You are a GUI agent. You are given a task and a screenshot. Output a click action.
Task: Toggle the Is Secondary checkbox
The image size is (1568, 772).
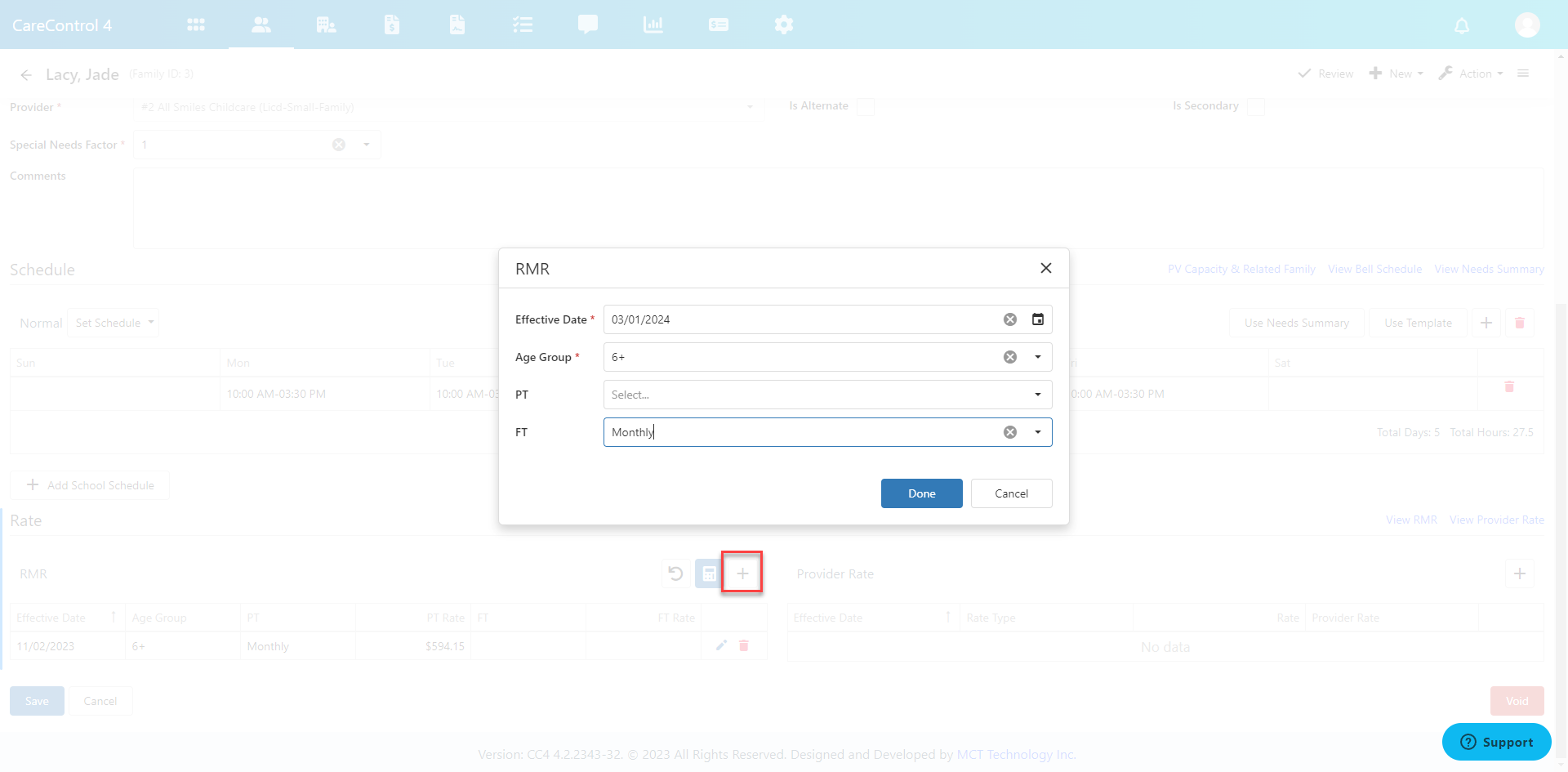tap(1256, 106)
